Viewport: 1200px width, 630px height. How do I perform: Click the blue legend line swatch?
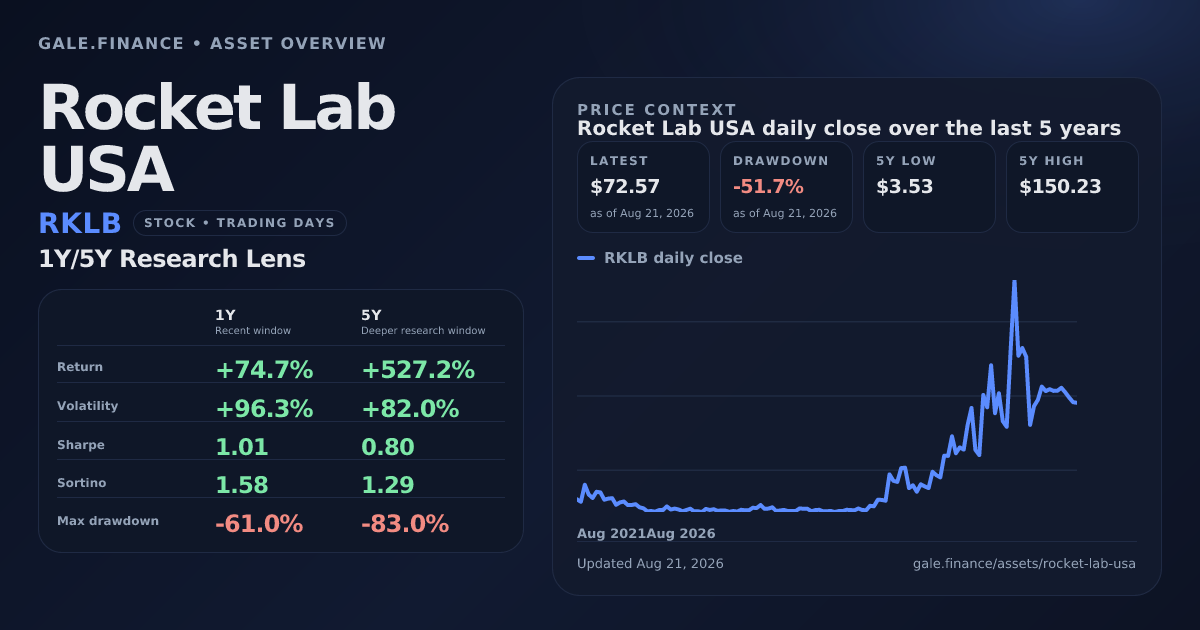pos(586,258)
